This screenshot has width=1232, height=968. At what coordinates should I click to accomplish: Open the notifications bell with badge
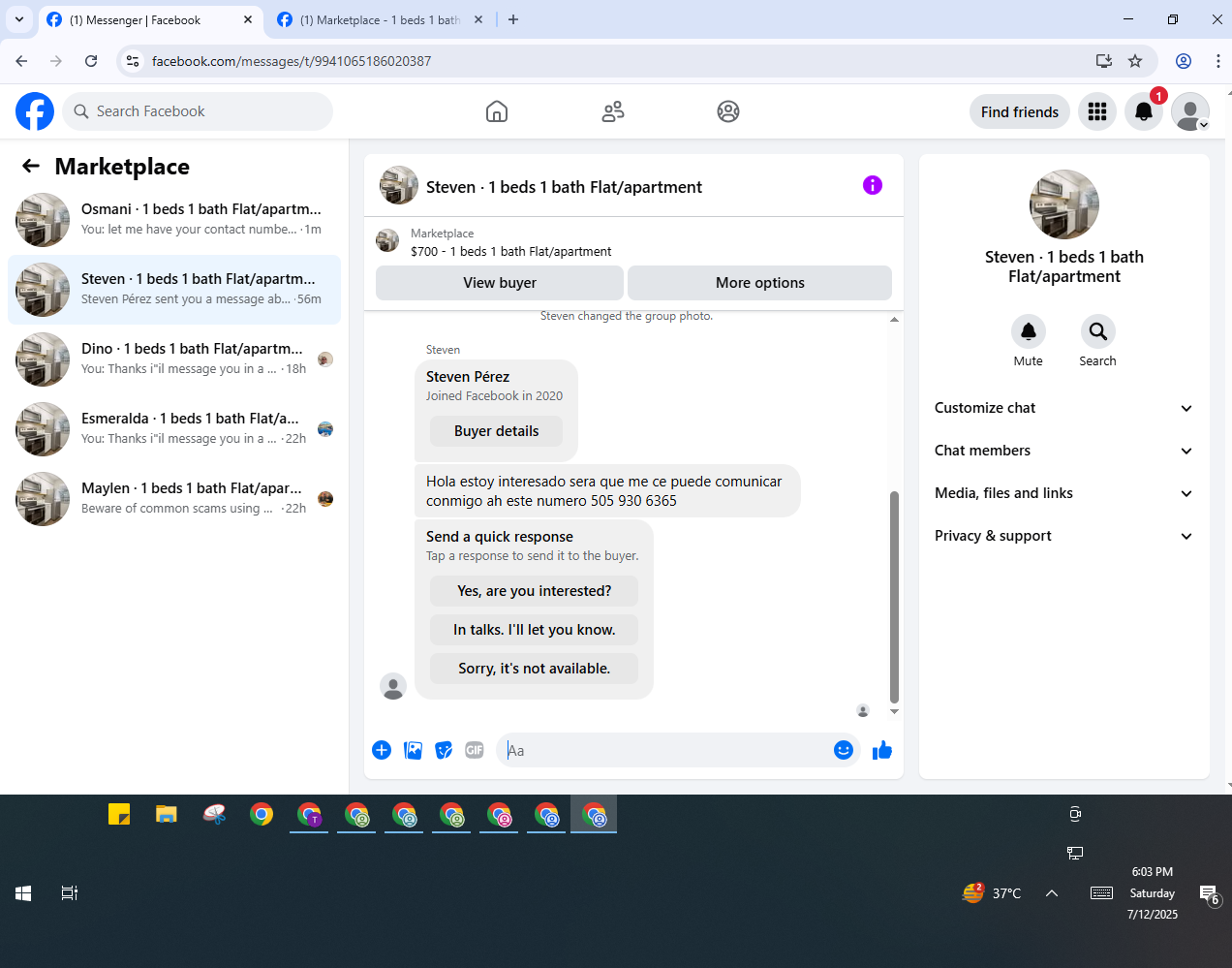[1144, 111]
